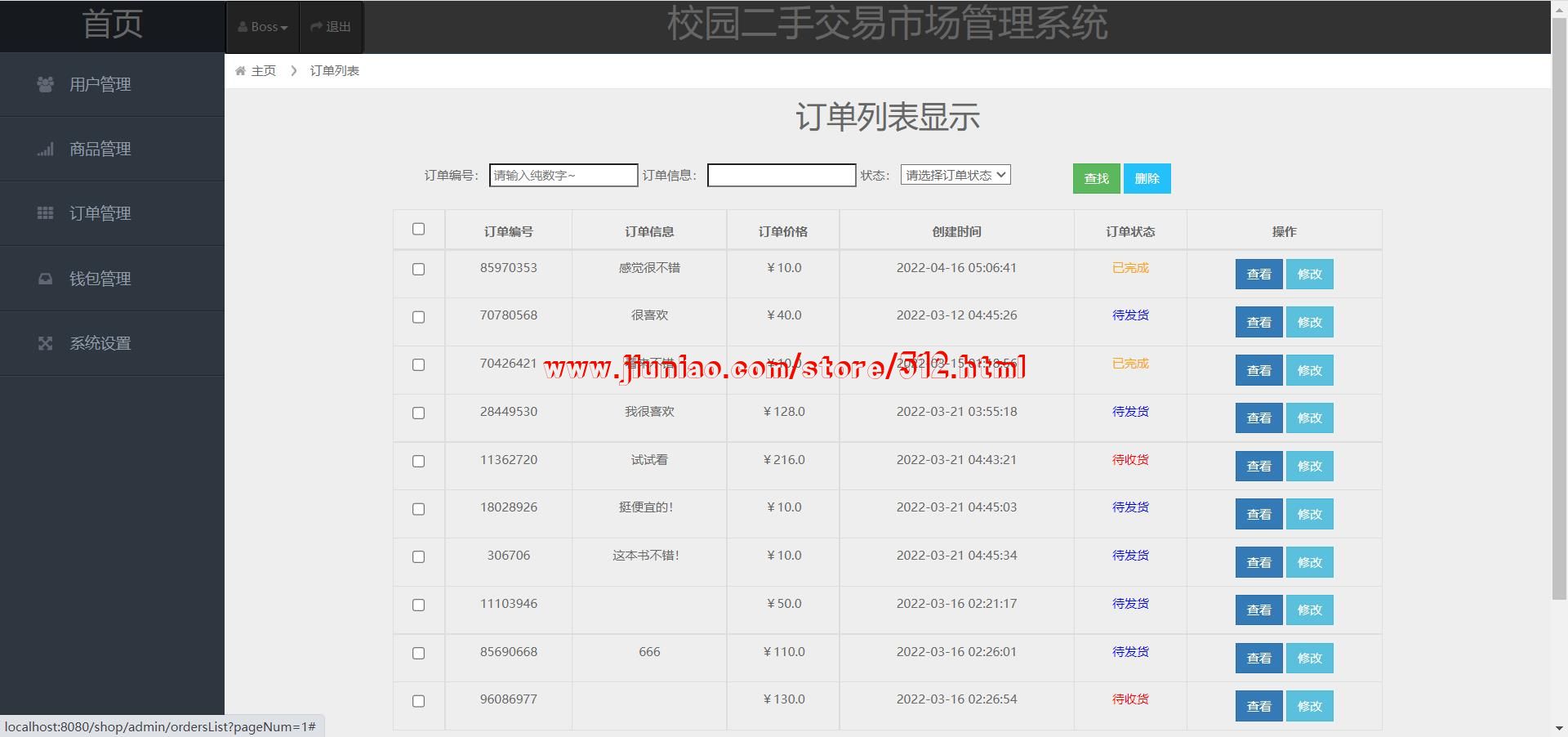Image resolution: width=1568 pixels, height=737 pixels.
Task: Select the checkbox for order 11362720
Action: (419, 461)
